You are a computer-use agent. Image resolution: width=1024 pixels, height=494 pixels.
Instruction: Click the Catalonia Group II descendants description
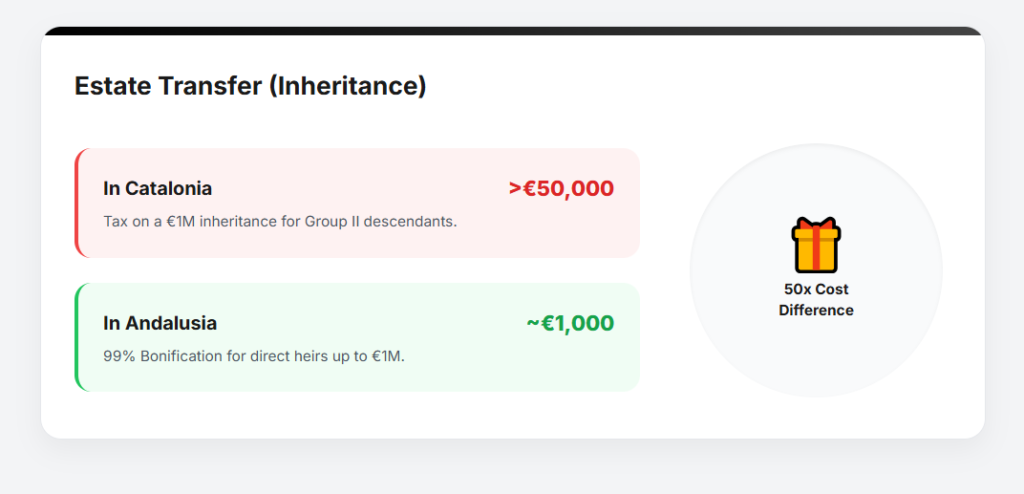(280, 221)
